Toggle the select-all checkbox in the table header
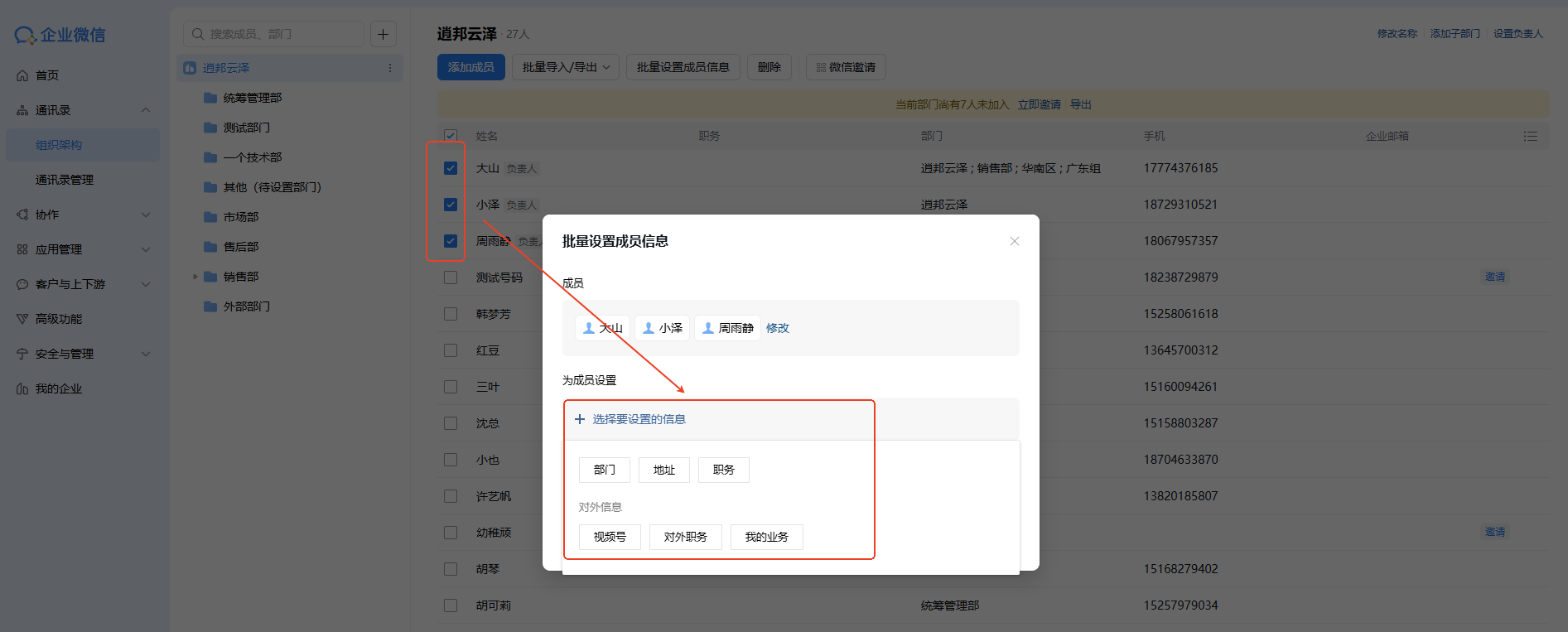Screen dimensions: 1568x632 click(451, 136)
